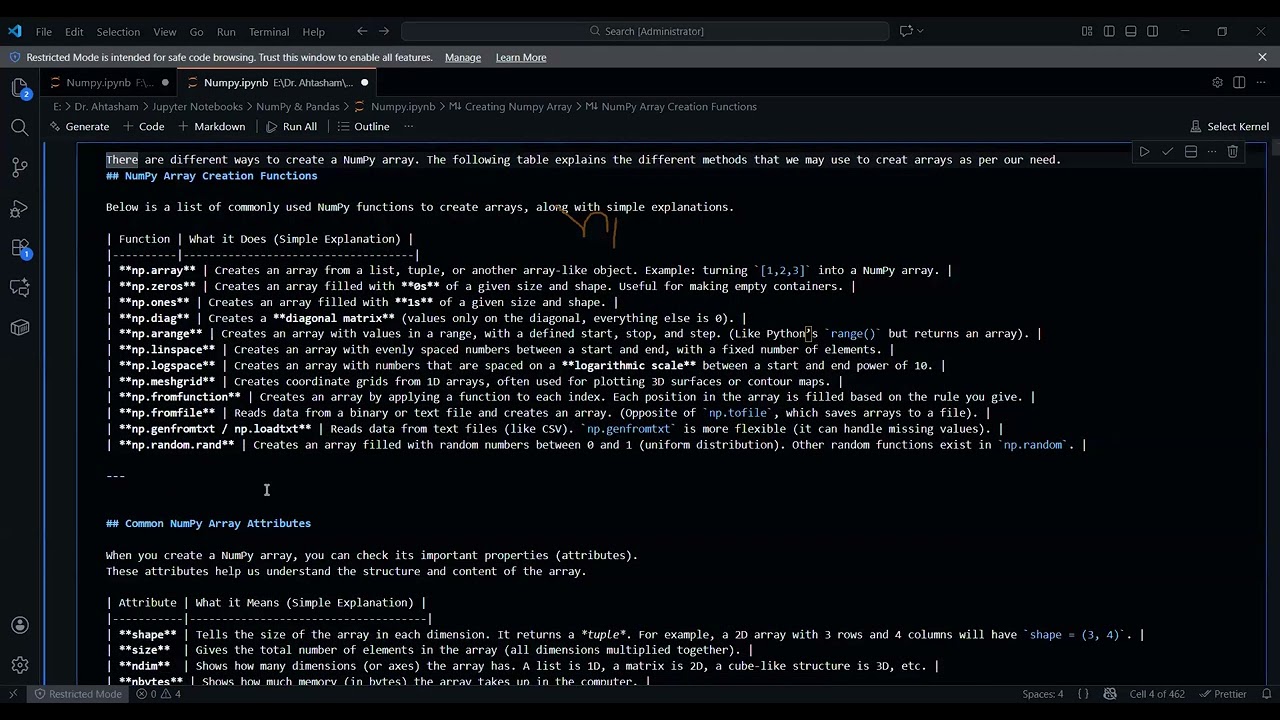This screenshot has width=1280, height=720.
Task: Open the Selection menu
Action: [x=118, y=31]
